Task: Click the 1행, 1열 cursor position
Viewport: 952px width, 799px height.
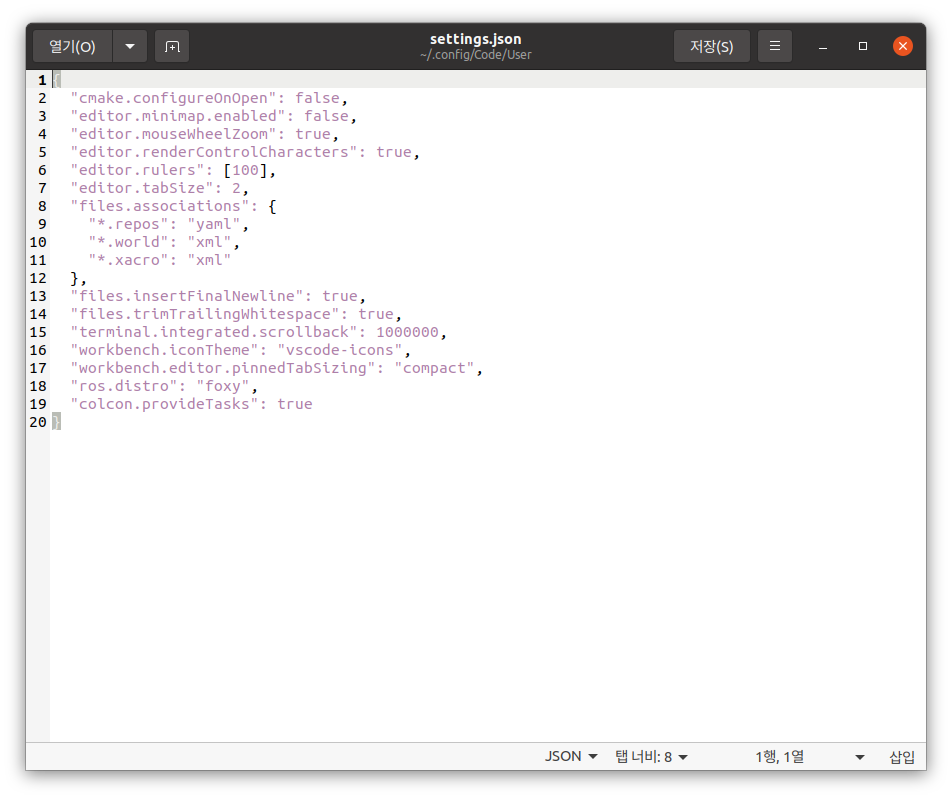Action: [780, 756]
